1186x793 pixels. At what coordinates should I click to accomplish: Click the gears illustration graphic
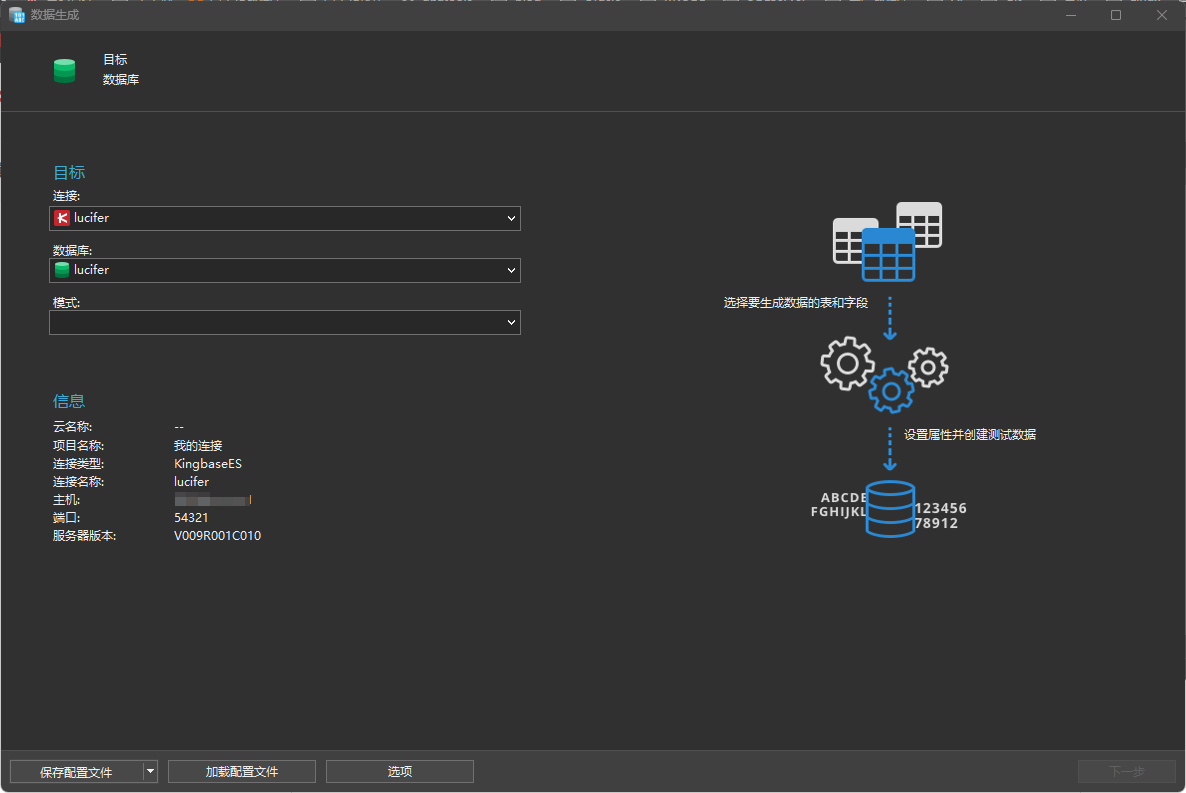click(x=884, y=375)
